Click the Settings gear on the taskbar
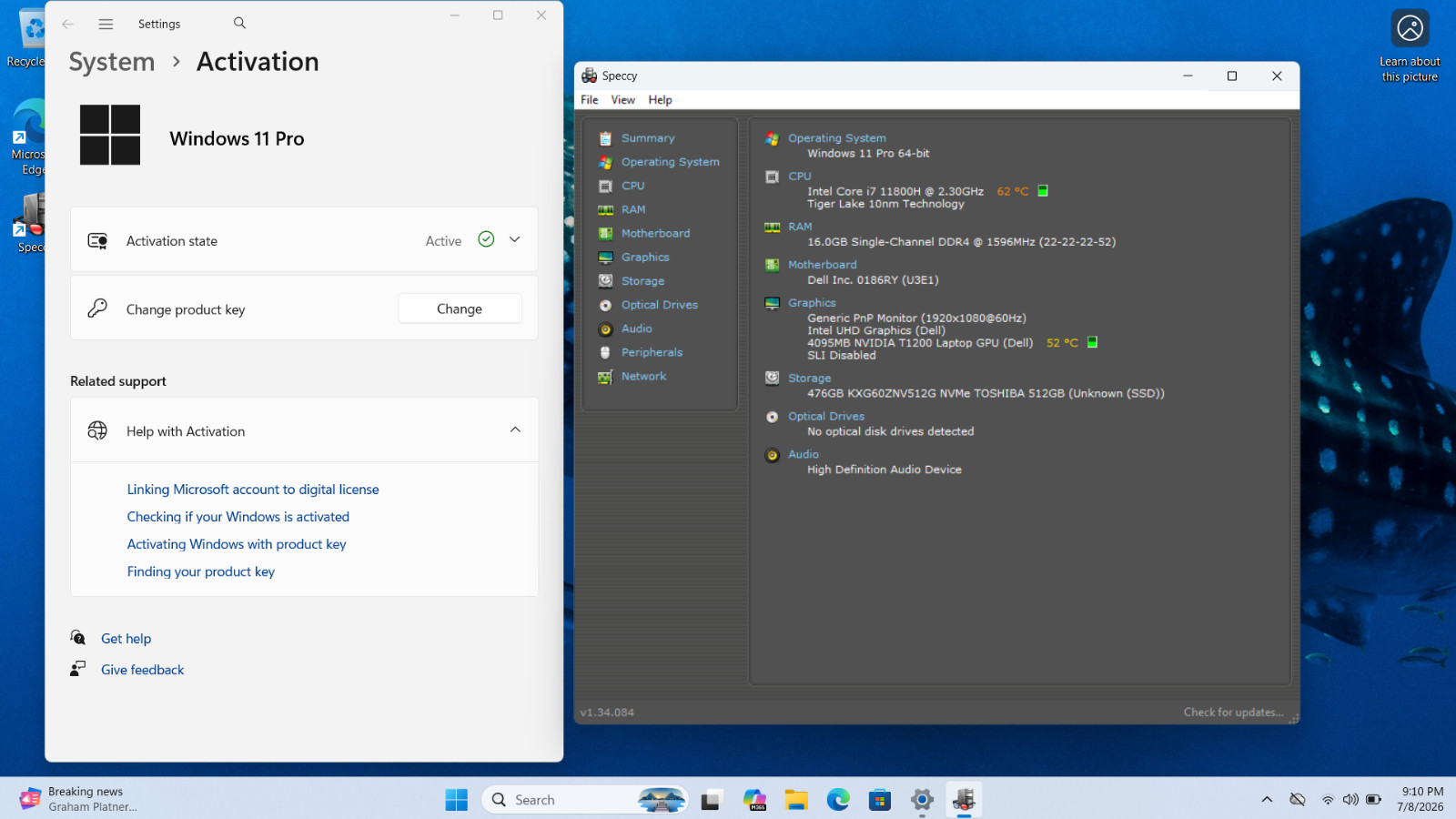1456x819 pixels. 922,800
